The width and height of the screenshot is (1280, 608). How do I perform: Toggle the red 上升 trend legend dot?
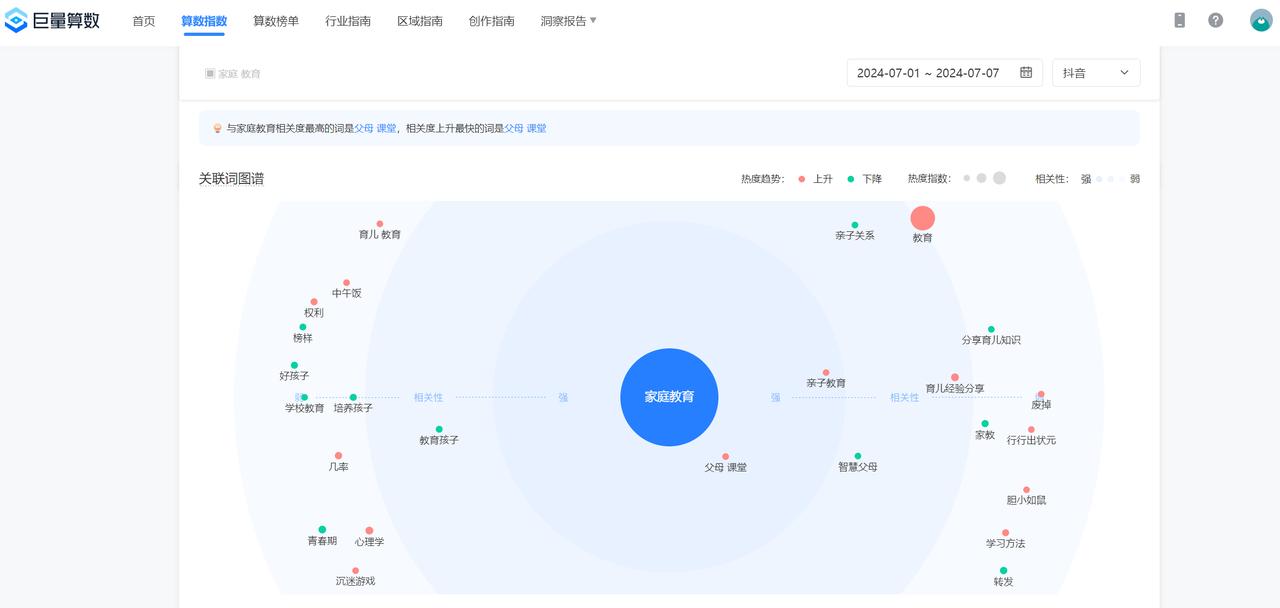[801, 177]
